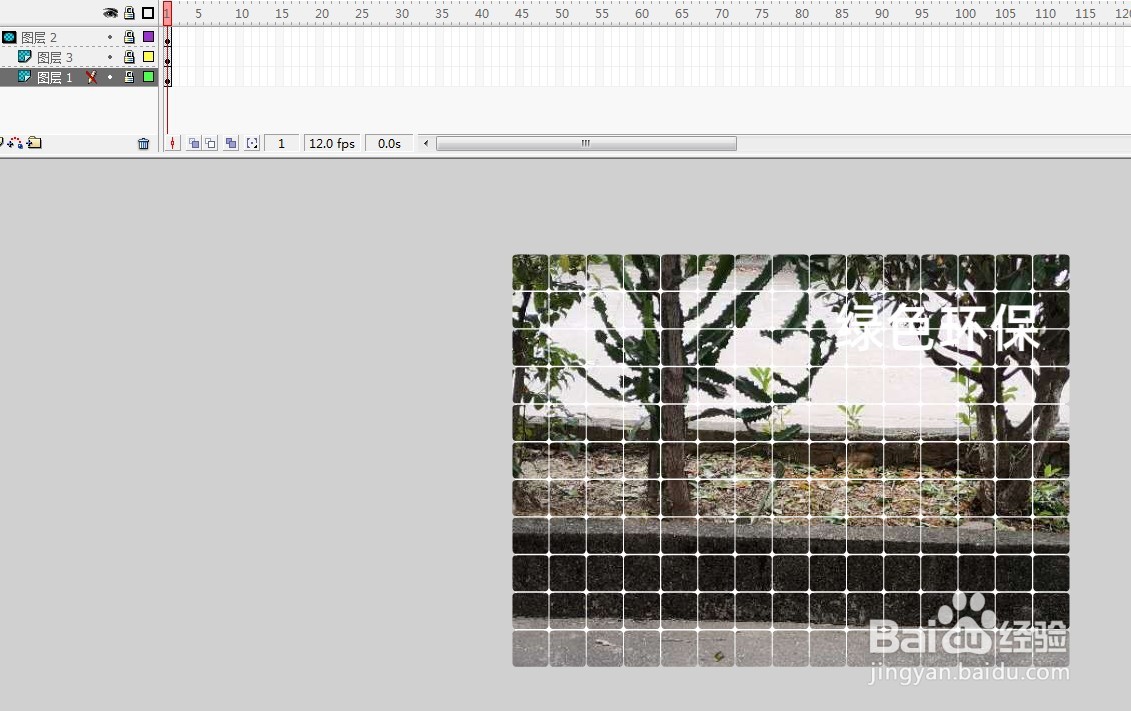Select the 图层 1 layer row
Viewport: 1131px width, 711px height.
[79, 77]
